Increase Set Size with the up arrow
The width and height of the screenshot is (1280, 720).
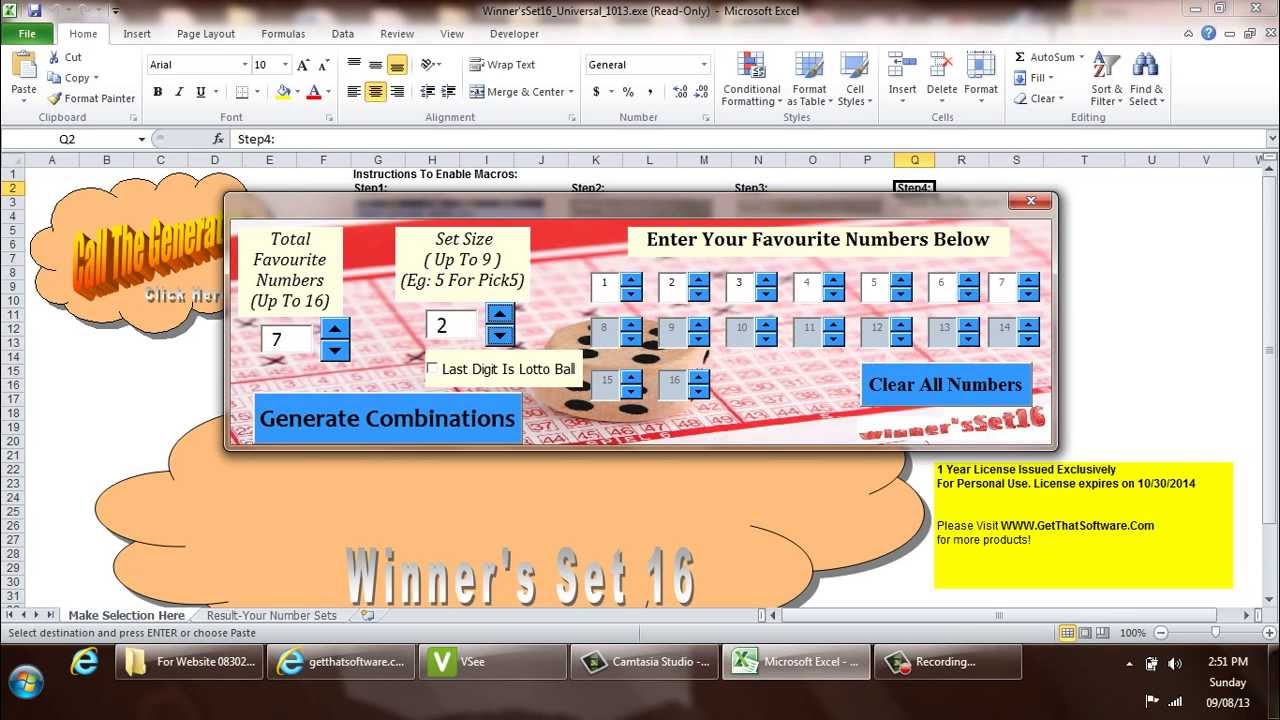500,313
